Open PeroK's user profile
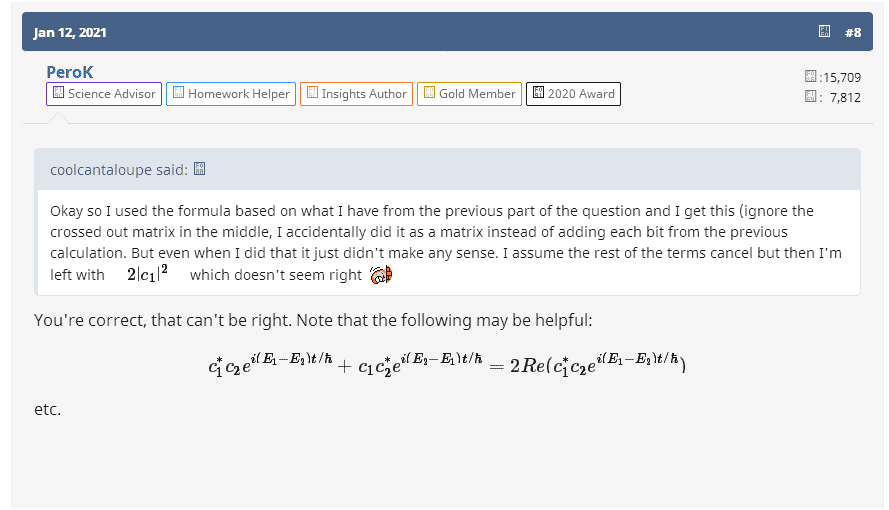Viewport: 889px width, 510px height. point(69,72)
